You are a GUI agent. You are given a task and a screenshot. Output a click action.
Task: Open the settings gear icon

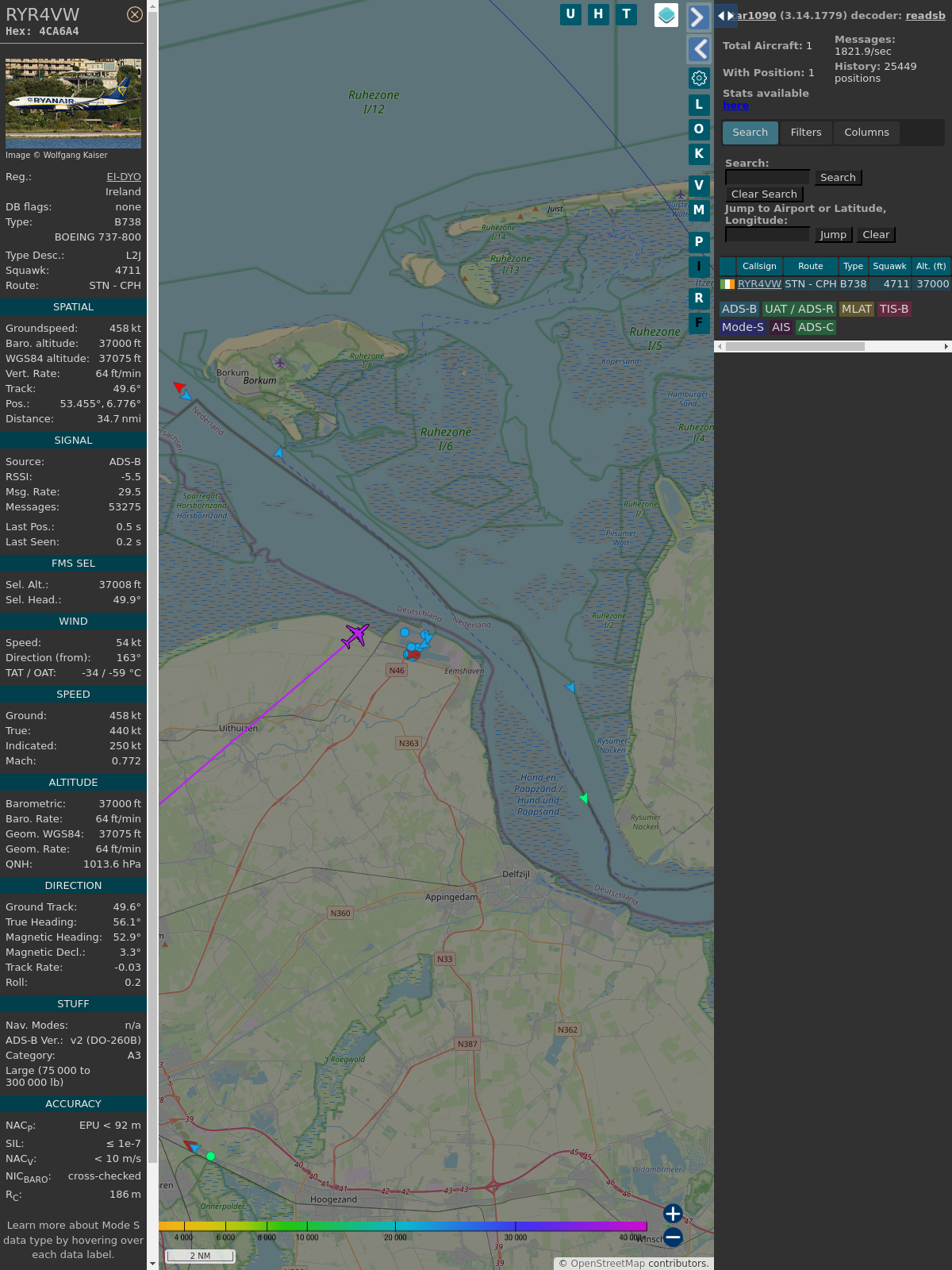pyautogui.click(x=699, y=78)
